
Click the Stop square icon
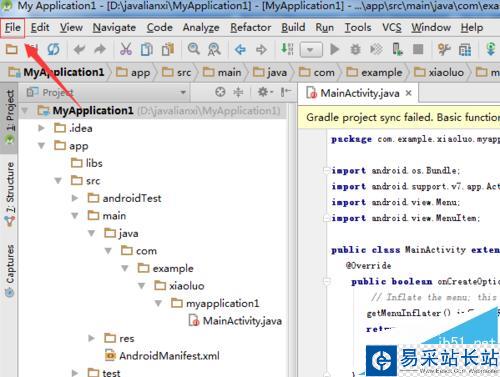[418, 49]
